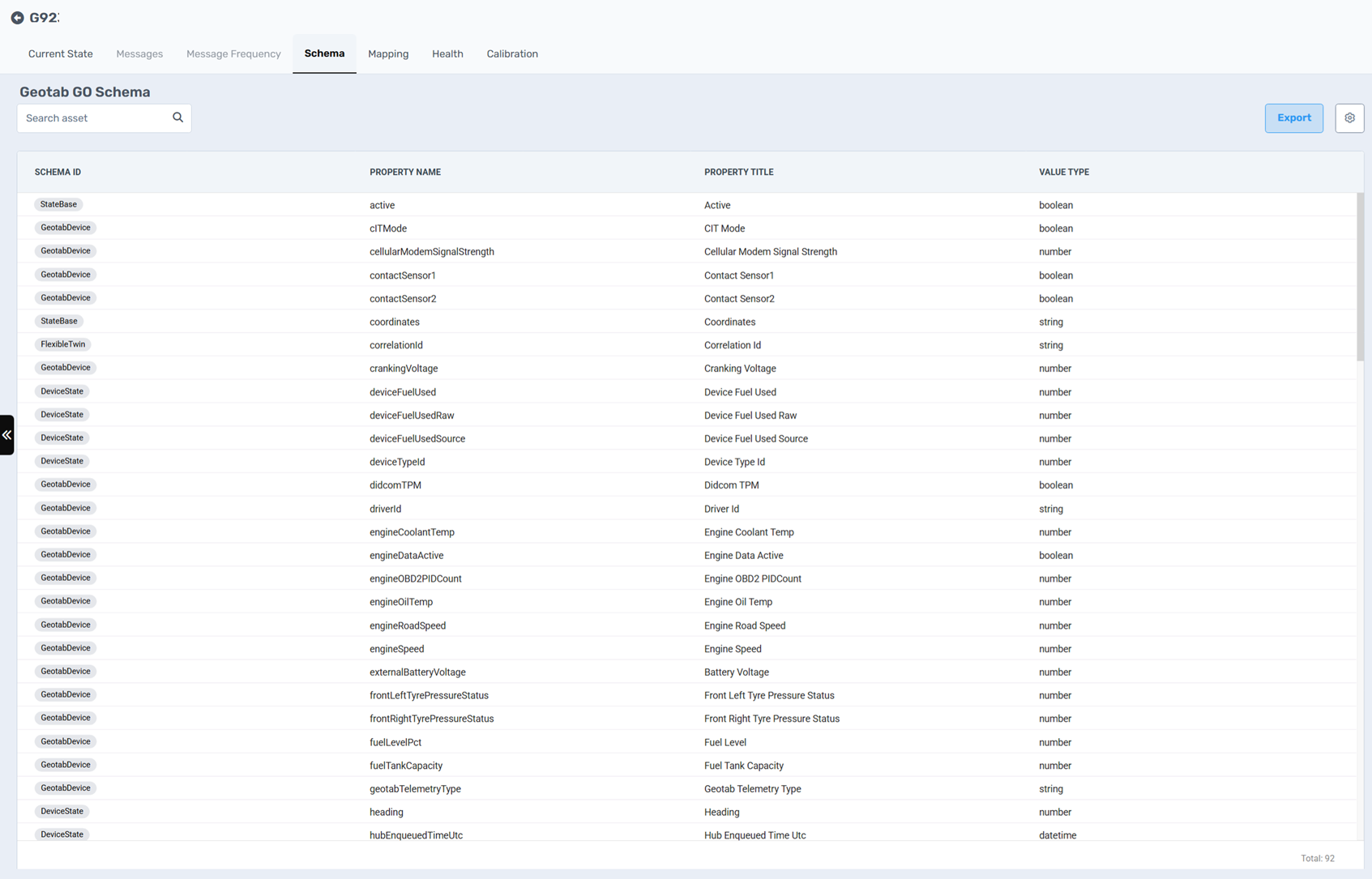Open the Health tab
Image resolution: width=1372 pixels, height=879 pixels.
447,54
